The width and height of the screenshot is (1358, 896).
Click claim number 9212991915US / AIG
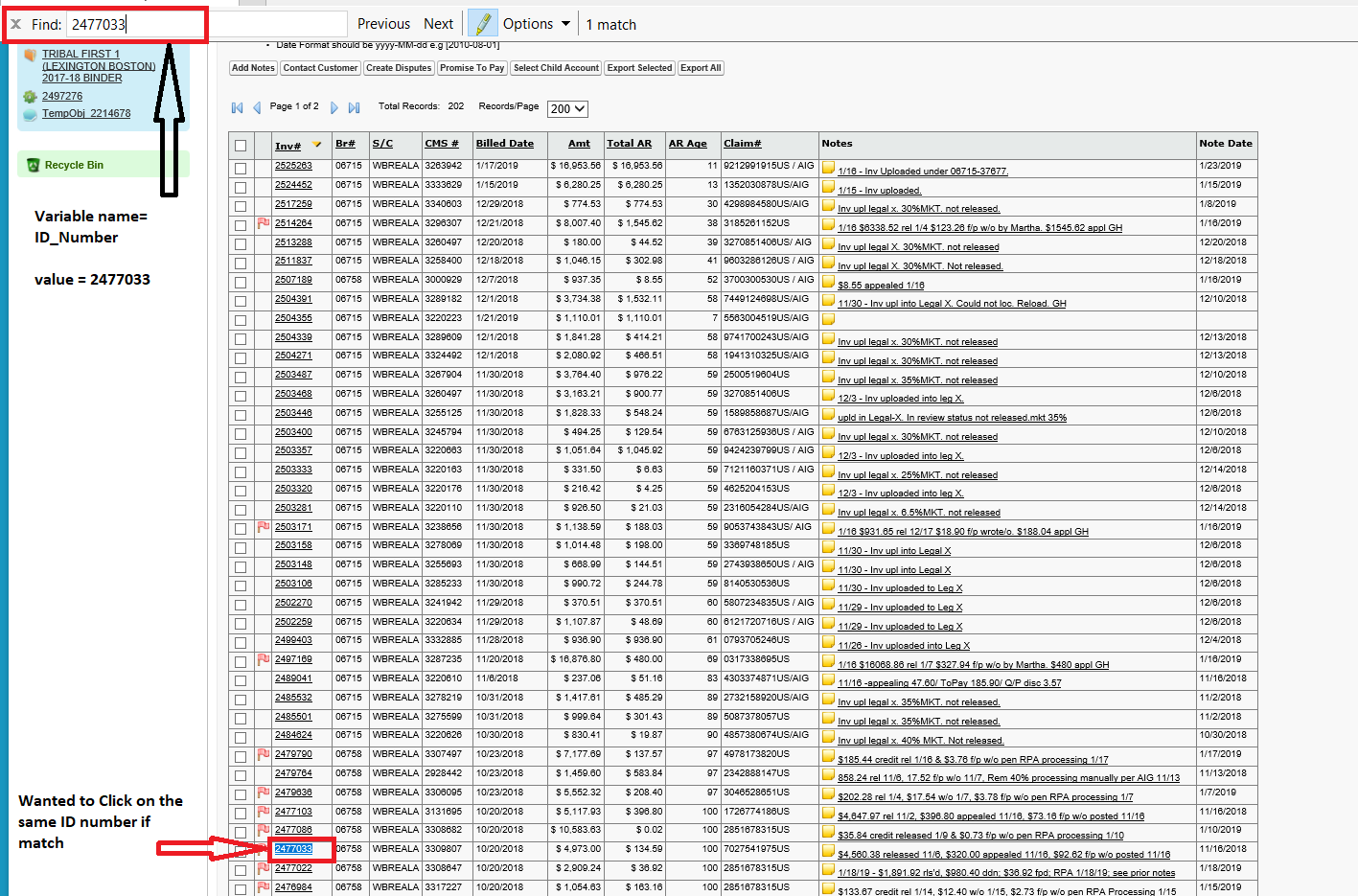pyautogui.click(x=769, y=166)
